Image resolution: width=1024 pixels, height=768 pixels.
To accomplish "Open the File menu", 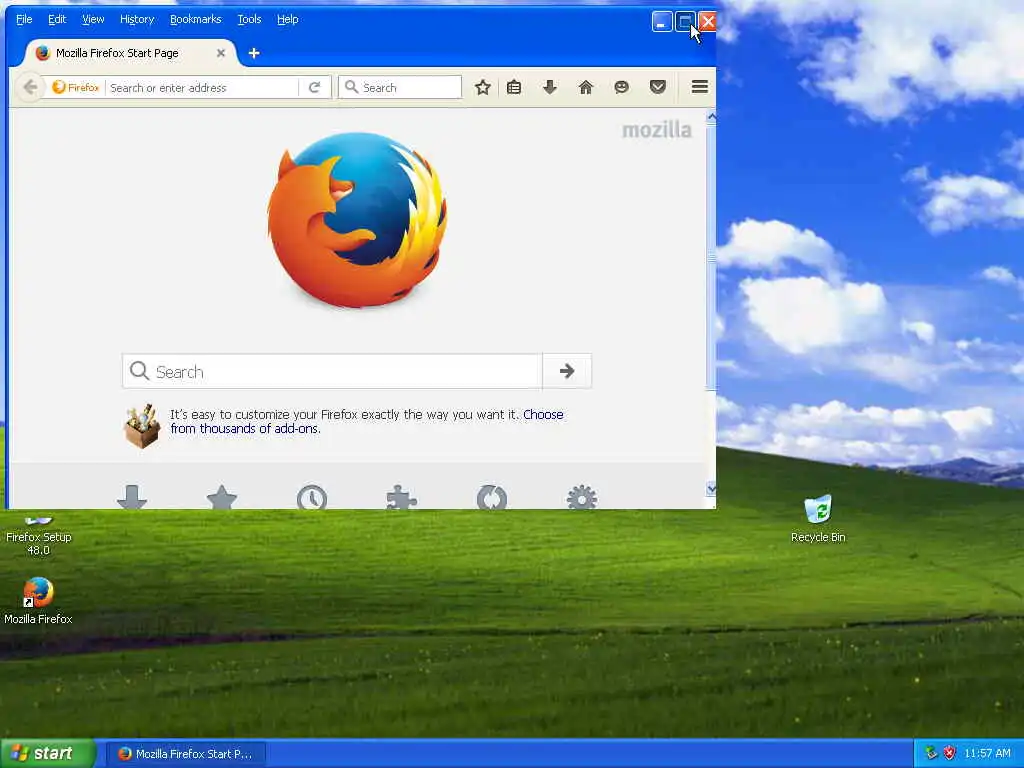I will pos(24,19).
